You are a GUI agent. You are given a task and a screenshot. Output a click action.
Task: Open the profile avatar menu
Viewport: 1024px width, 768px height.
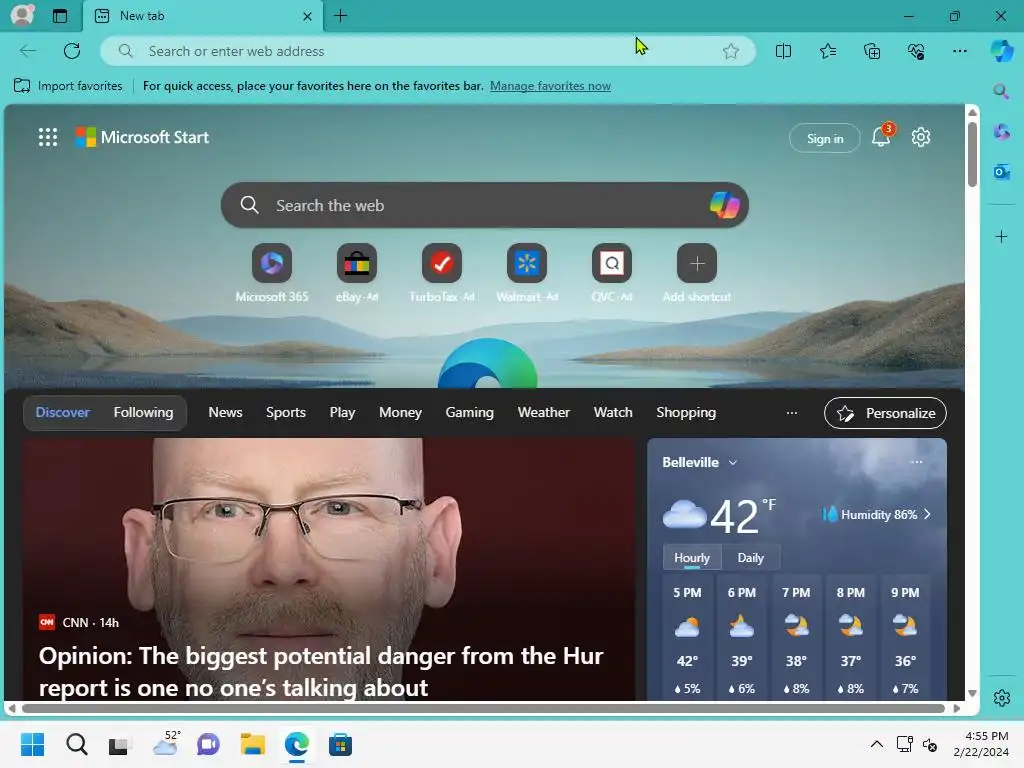pos(22,15)
